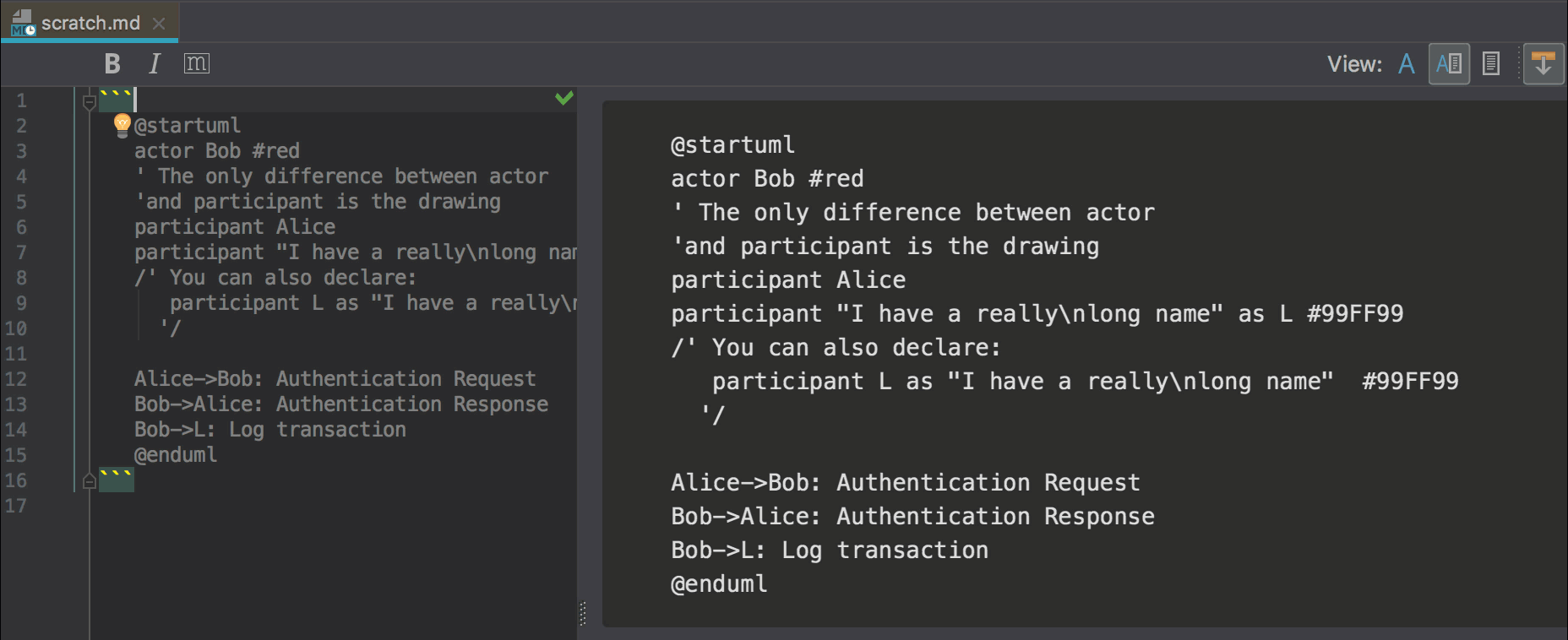Image resolution: width=1568 pixels, height=640 pixels.
Task: Apply italic formatting with the I button
Action: tap(154, 64)
